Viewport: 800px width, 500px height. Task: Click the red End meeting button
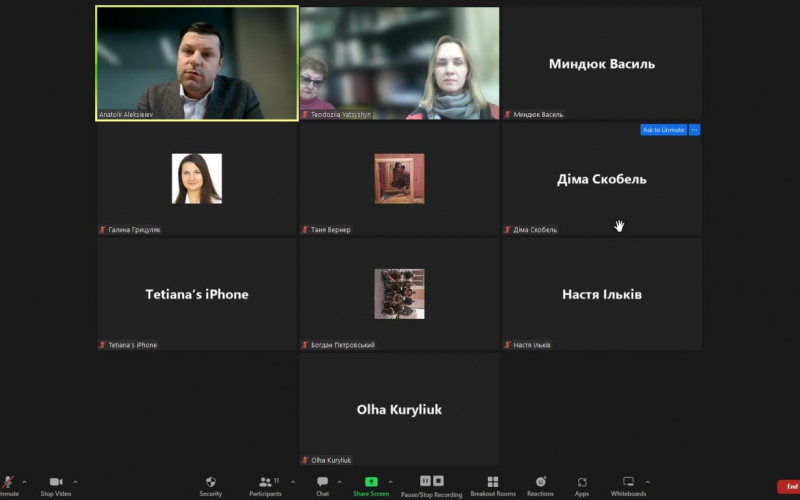(789, 486)
